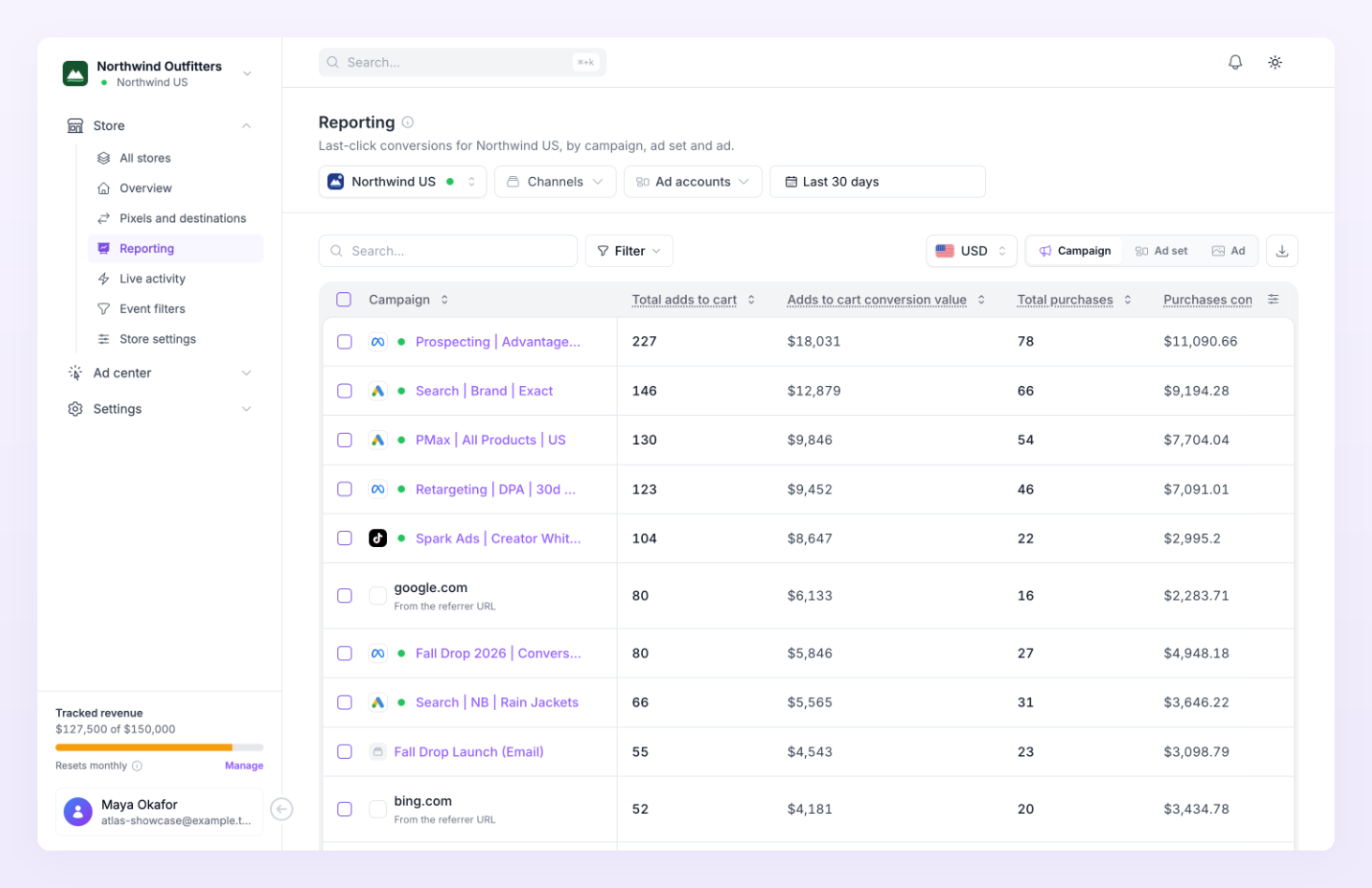Viewport: 1372px width, 888px height.
Task: Open the PMax | All Products | US campaign
Action: (x=490, y=440)
